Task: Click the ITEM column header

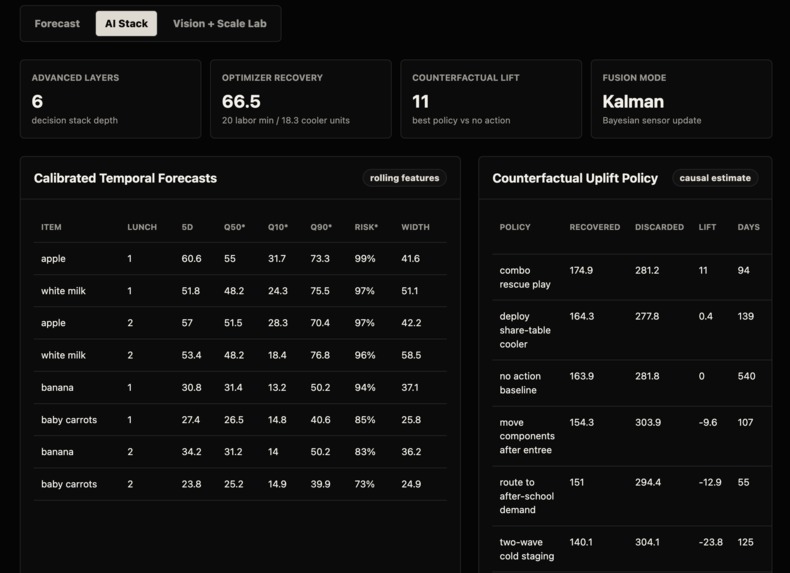Action: (x=51, y=227)
